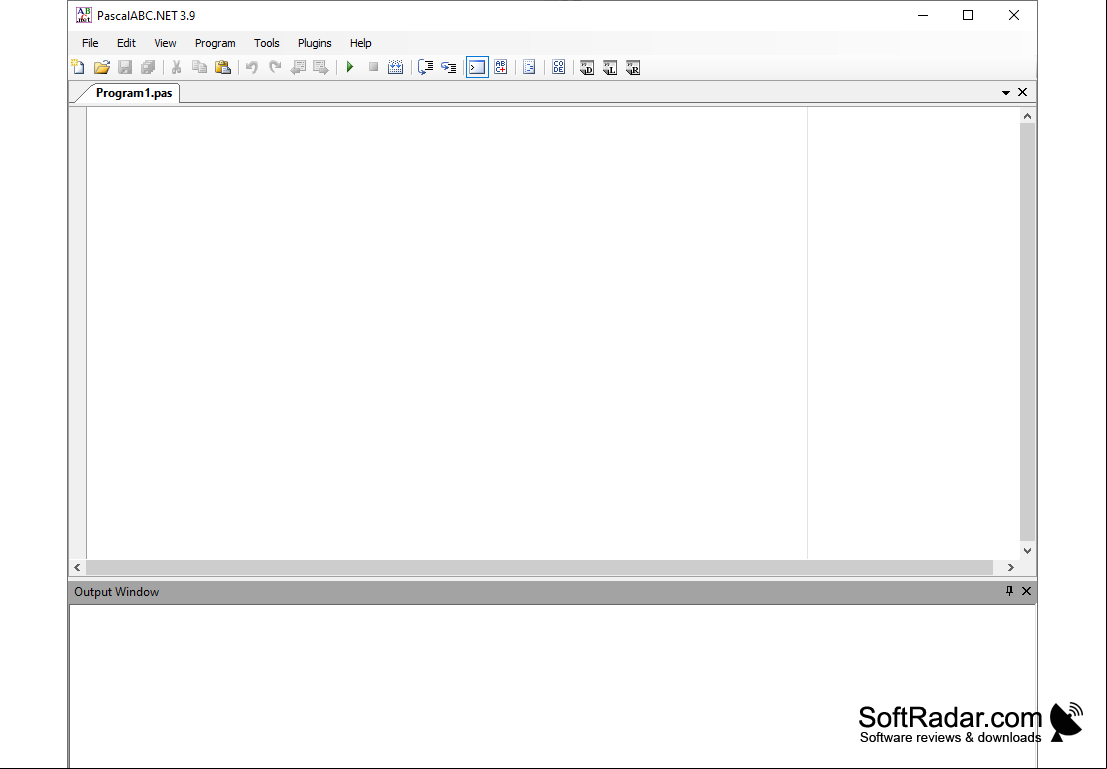Click the R build-mode toolbar icon
Screen dimensions: 1107x769
[x=633, y=67]
